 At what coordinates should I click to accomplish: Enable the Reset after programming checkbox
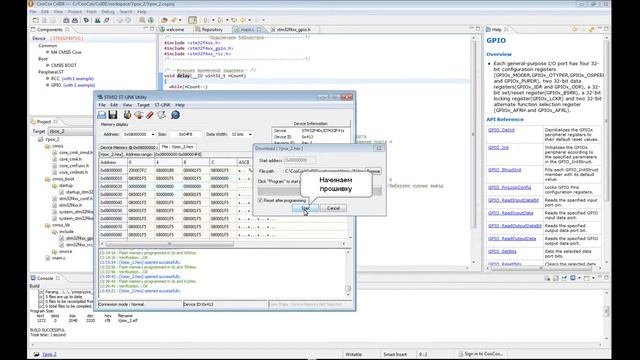click(260, 200)
